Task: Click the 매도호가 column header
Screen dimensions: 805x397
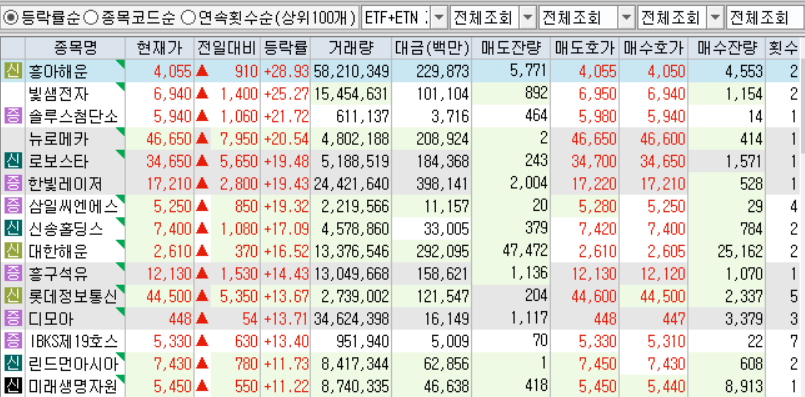Action: pyautogui.click(x=584, y=48)
